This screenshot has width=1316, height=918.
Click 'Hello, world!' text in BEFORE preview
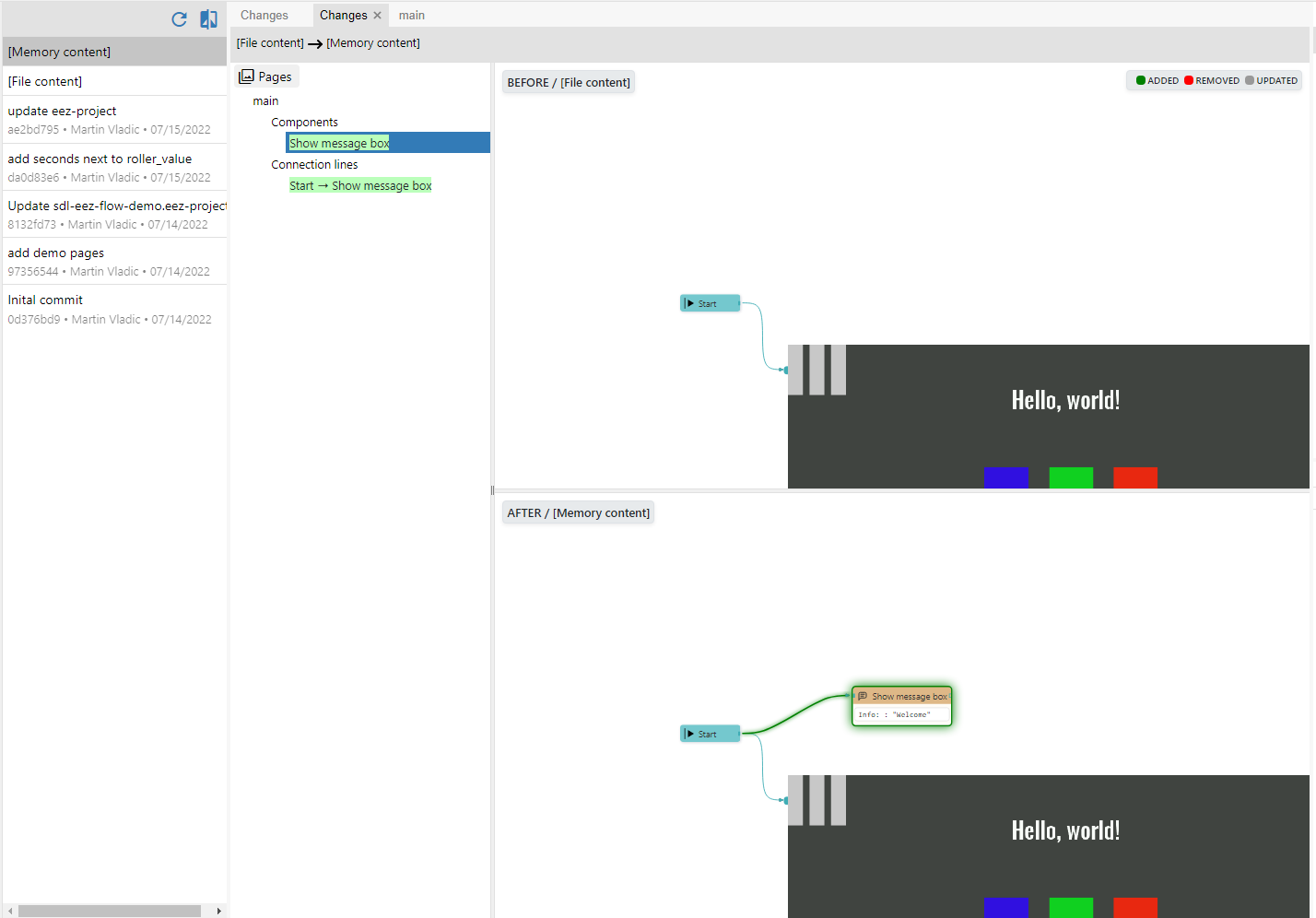[x=1066, y=400]
